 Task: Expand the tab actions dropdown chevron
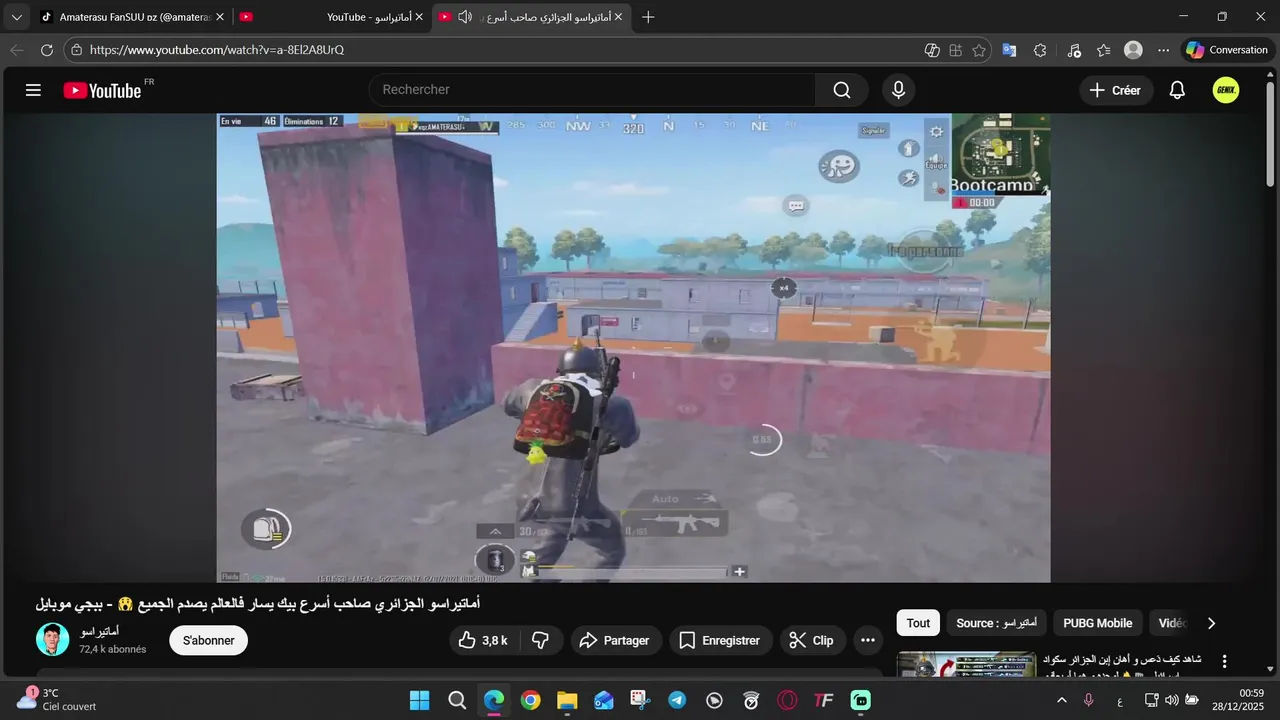[16, 17]
